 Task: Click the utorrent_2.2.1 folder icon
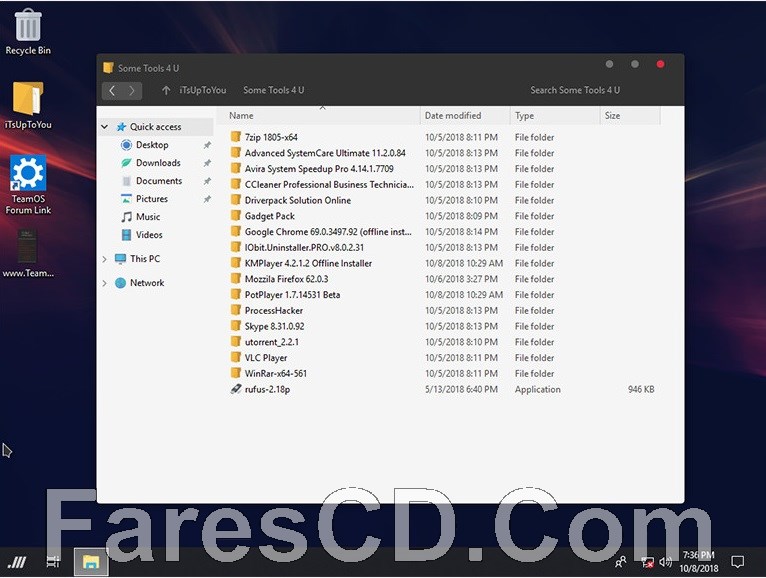point(235,342)
